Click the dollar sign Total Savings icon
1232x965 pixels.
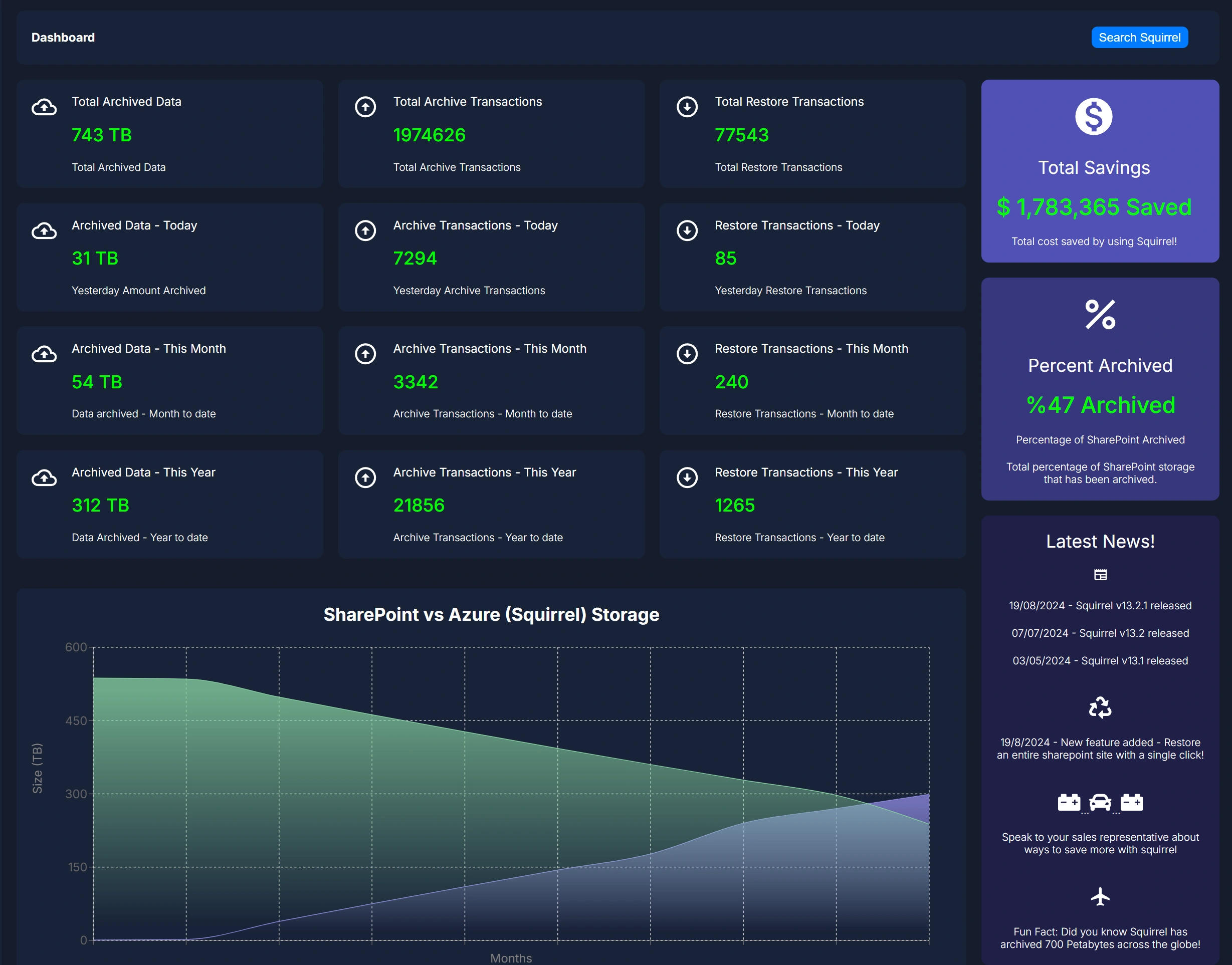tap(1094, 117)
